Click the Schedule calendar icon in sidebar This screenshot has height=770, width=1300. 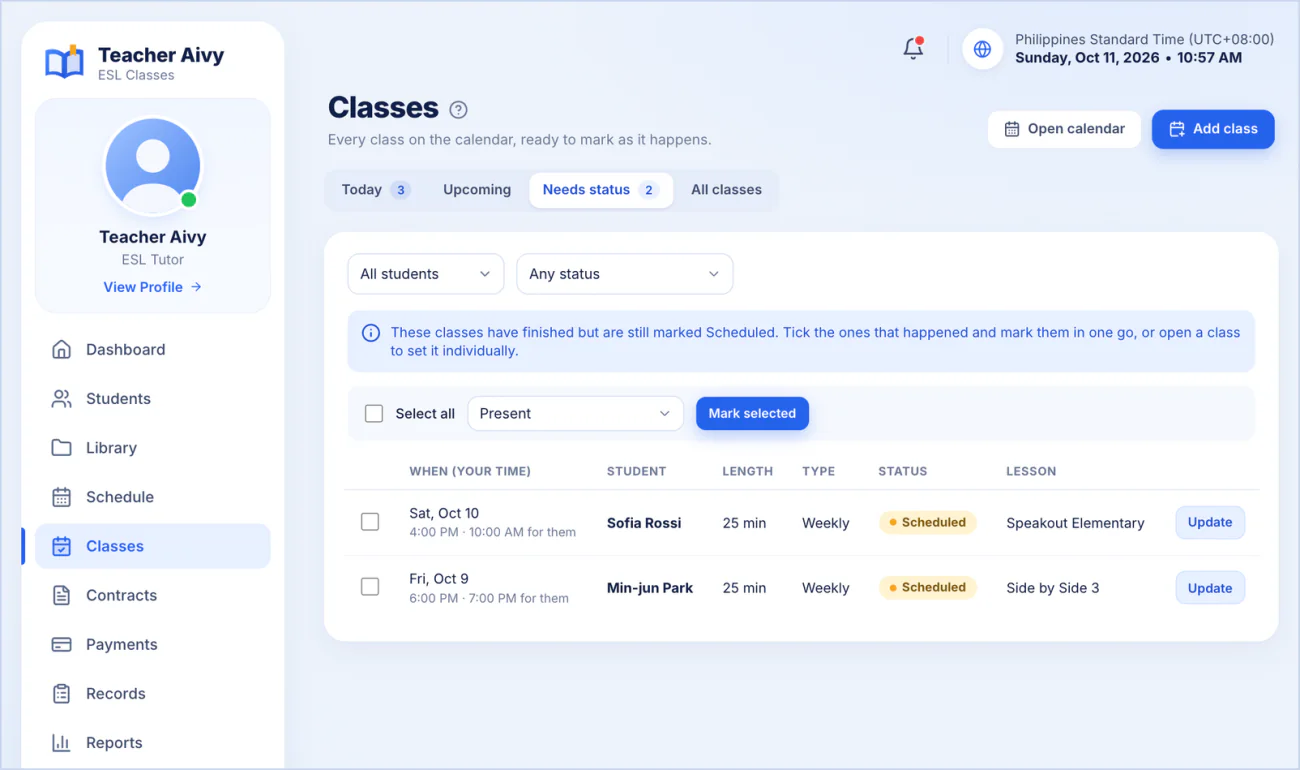tap(61, 497)
